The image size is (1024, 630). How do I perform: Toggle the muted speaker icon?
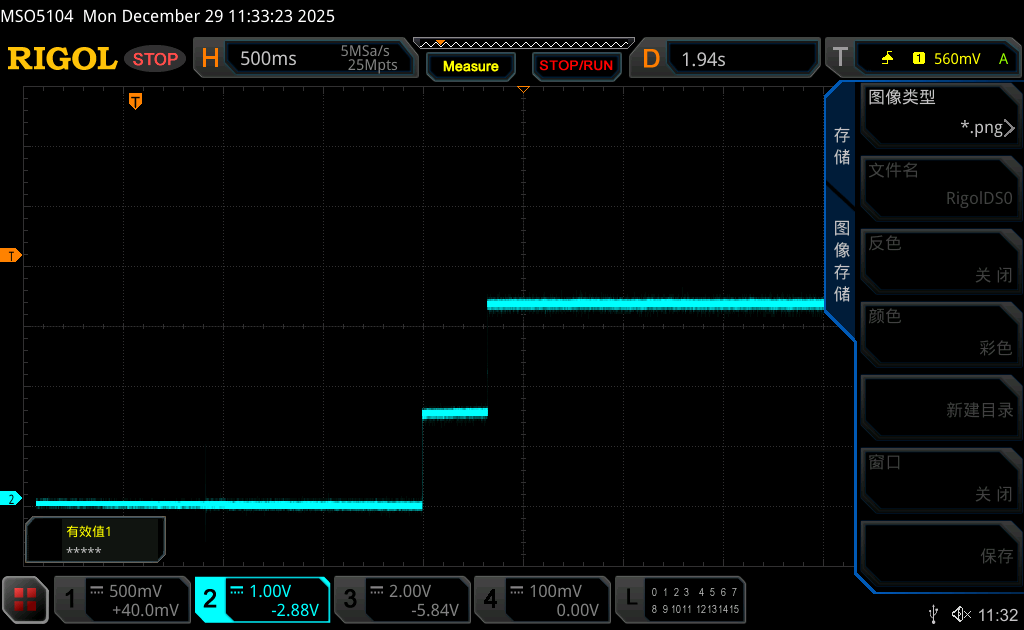point(961,614)
